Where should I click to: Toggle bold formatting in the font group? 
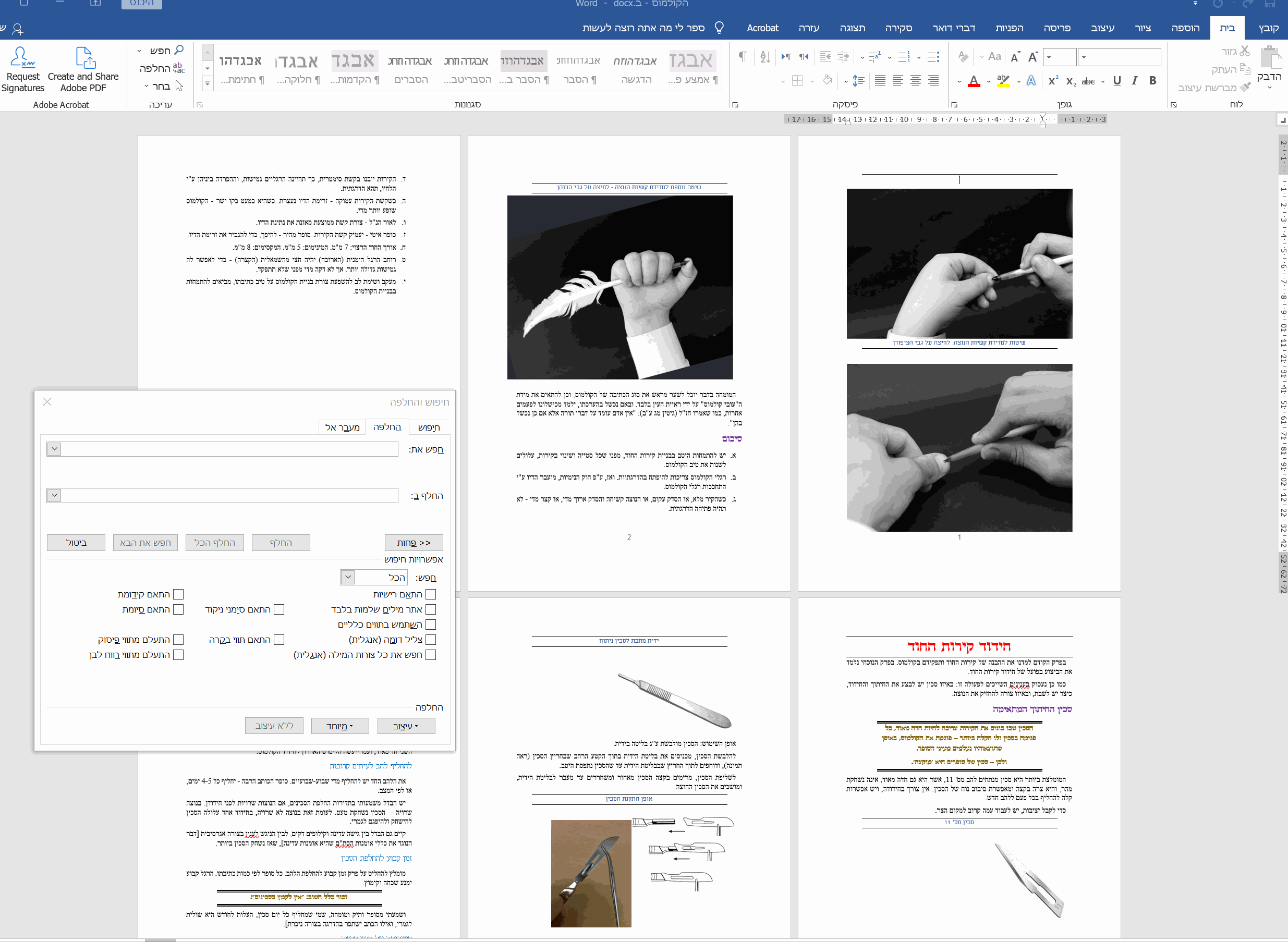click(1153, 80)
